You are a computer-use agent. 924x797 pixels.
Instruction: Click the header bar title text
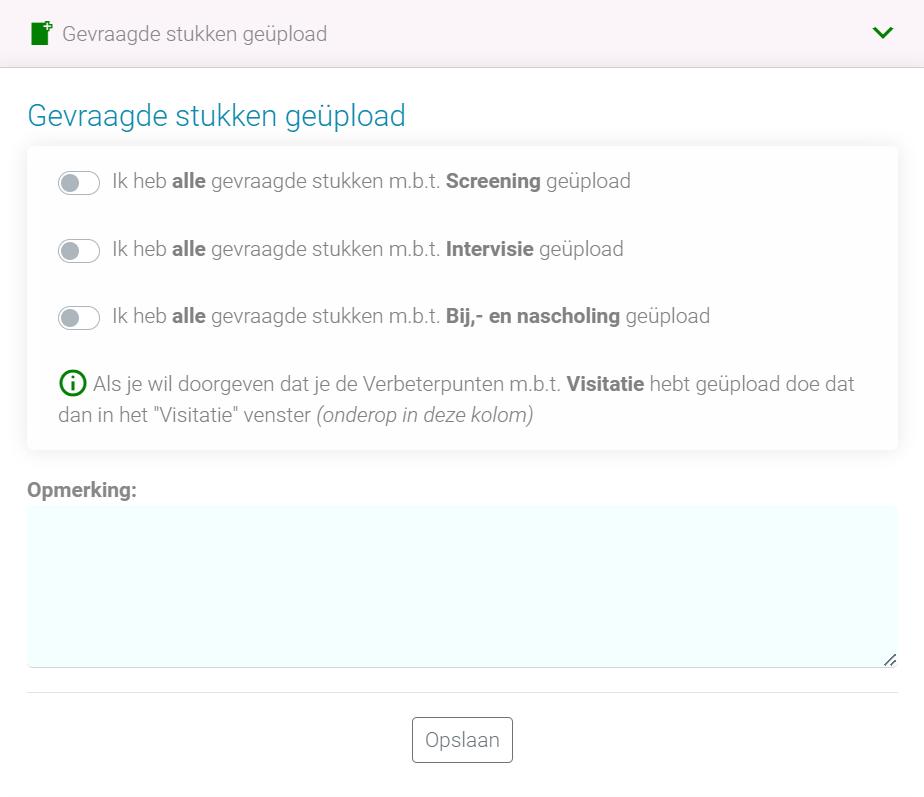[194, 34]
